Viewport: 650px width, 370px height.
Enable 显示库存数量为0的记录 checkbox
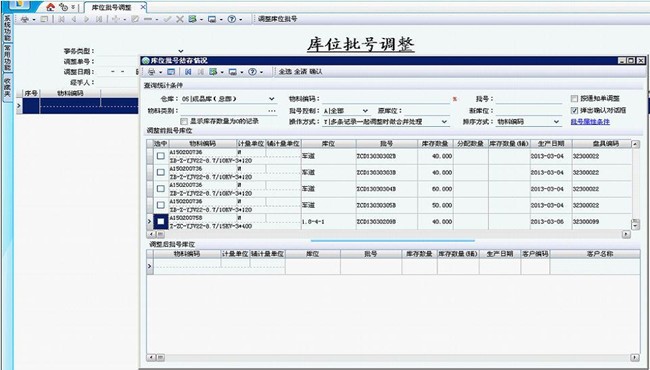(184, 121)
